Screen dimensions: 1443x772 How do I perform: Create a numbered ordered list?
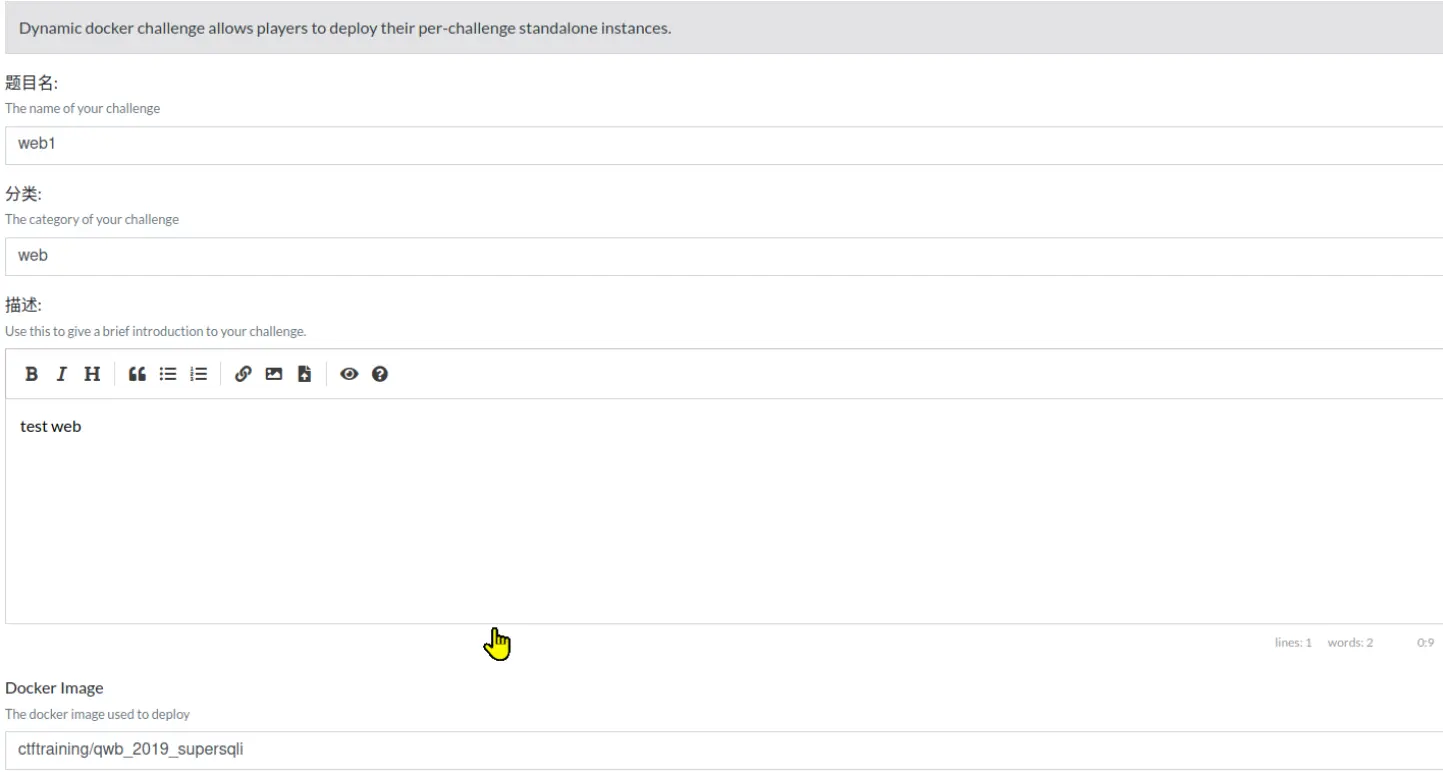[x=198, y=374]
